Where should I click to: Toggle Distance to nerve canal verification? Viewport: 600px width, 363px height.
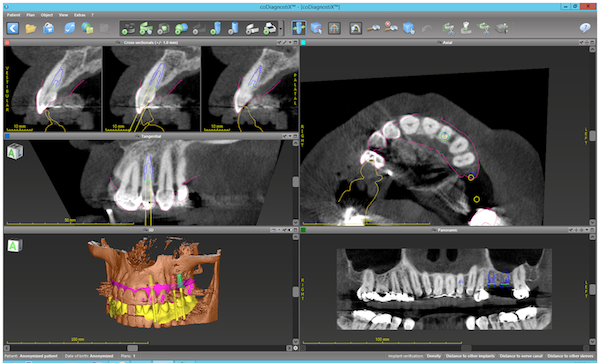click(x=521, y=356)
